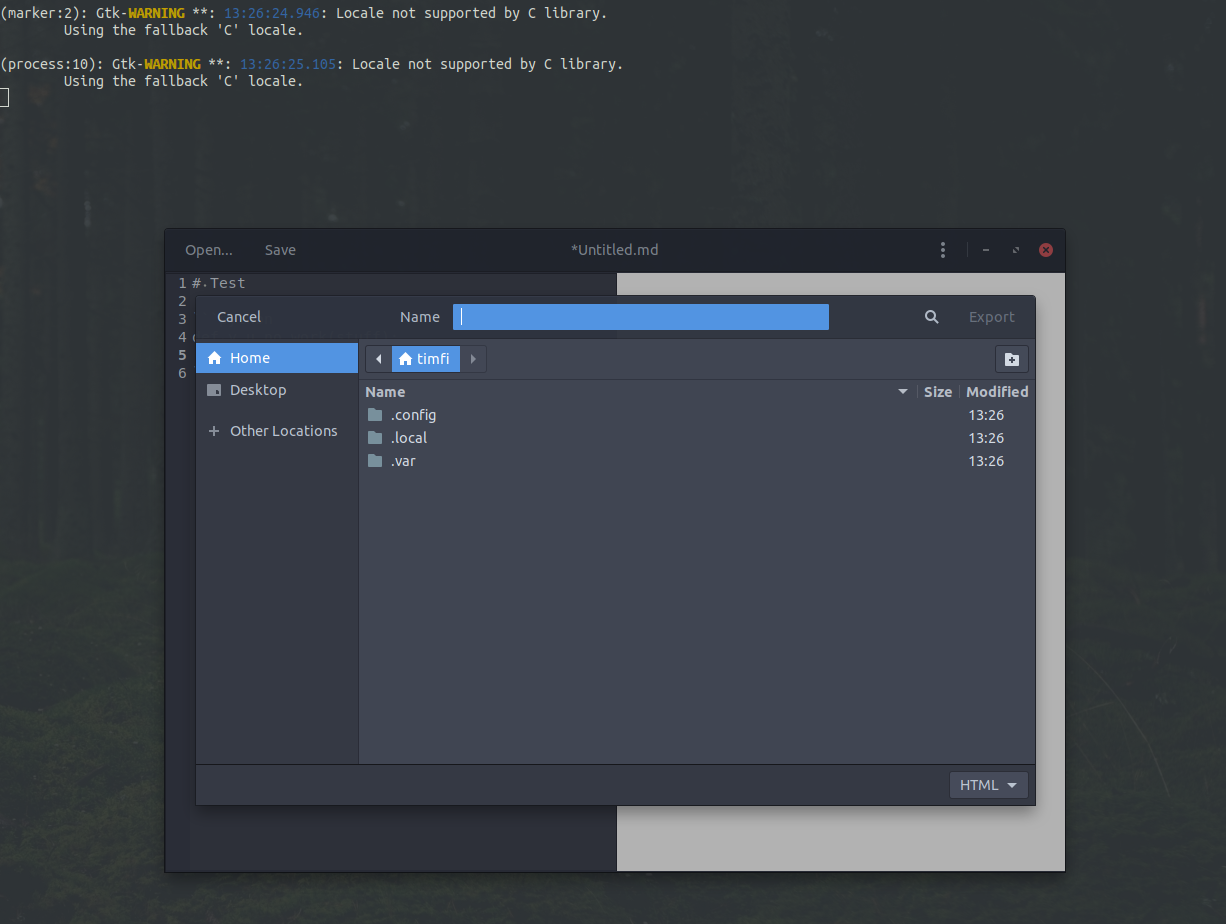Sort files by Size column header
1226x924 pixels.
pos(938,392)
